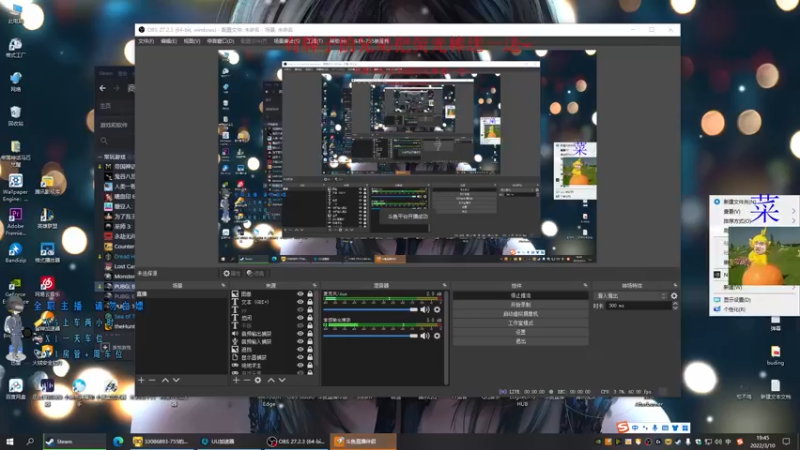Click the 来源 list scrollbar
This screenshot has height=450, width=800.
click(x=316, y=327)
